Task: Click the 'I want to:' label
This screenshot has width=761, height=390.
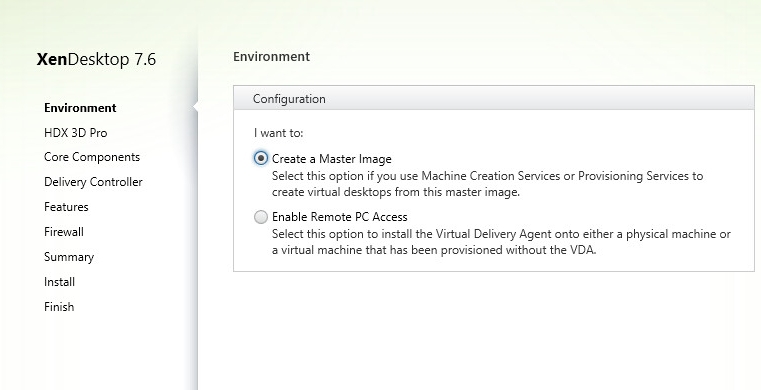Action: tap(279, 133)
